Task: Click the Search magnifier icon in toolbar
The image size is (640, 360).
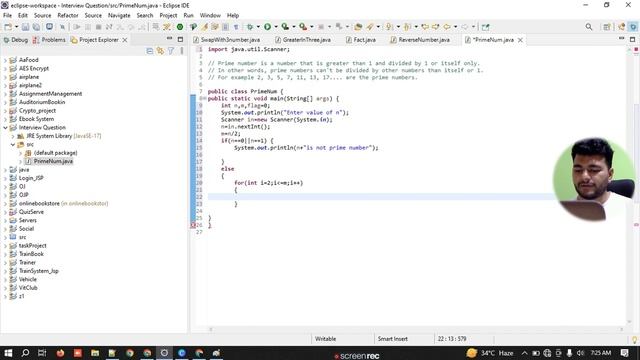Action: [x=589, y=27]
